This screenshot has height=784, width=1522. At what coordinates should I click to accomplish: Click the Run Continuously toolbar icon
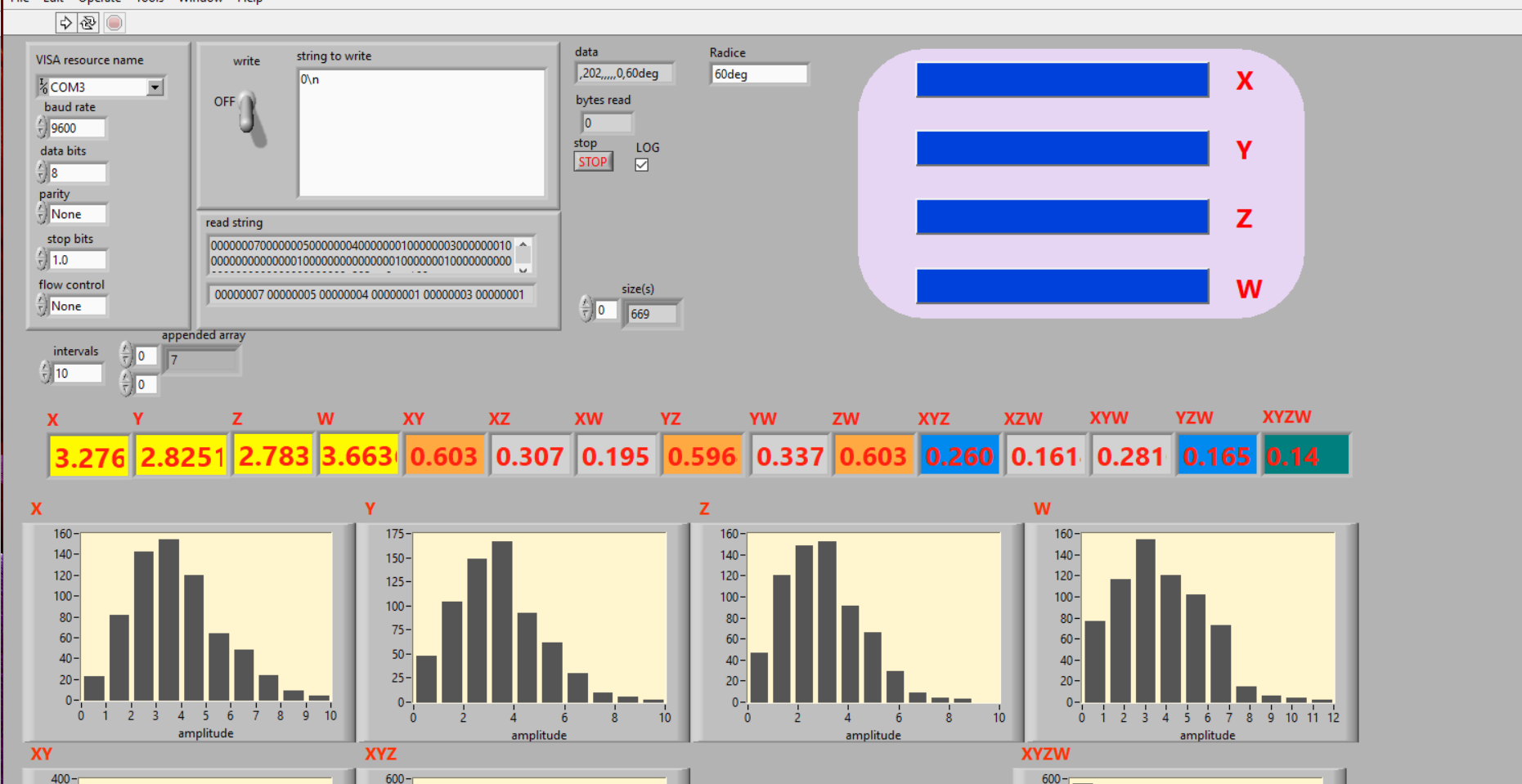click(x=88, y=23)
